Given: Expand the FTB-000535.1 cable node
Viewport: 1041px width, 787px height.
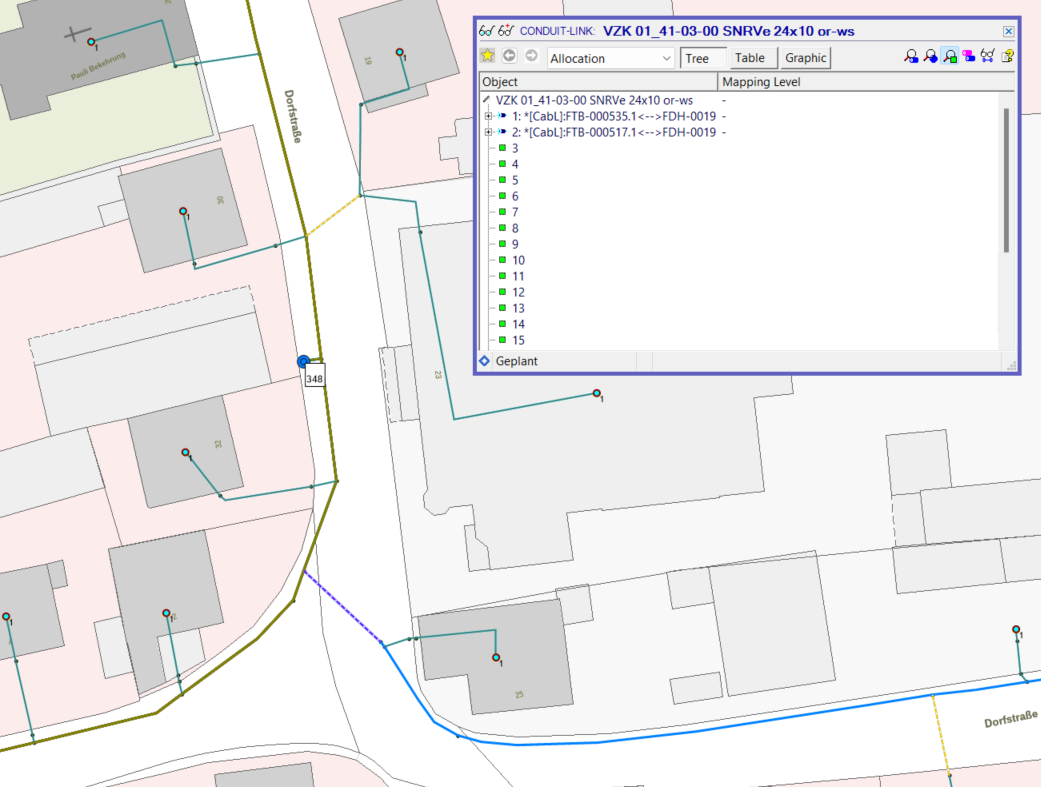Looking at the screenshot, I should coord(488,116).
